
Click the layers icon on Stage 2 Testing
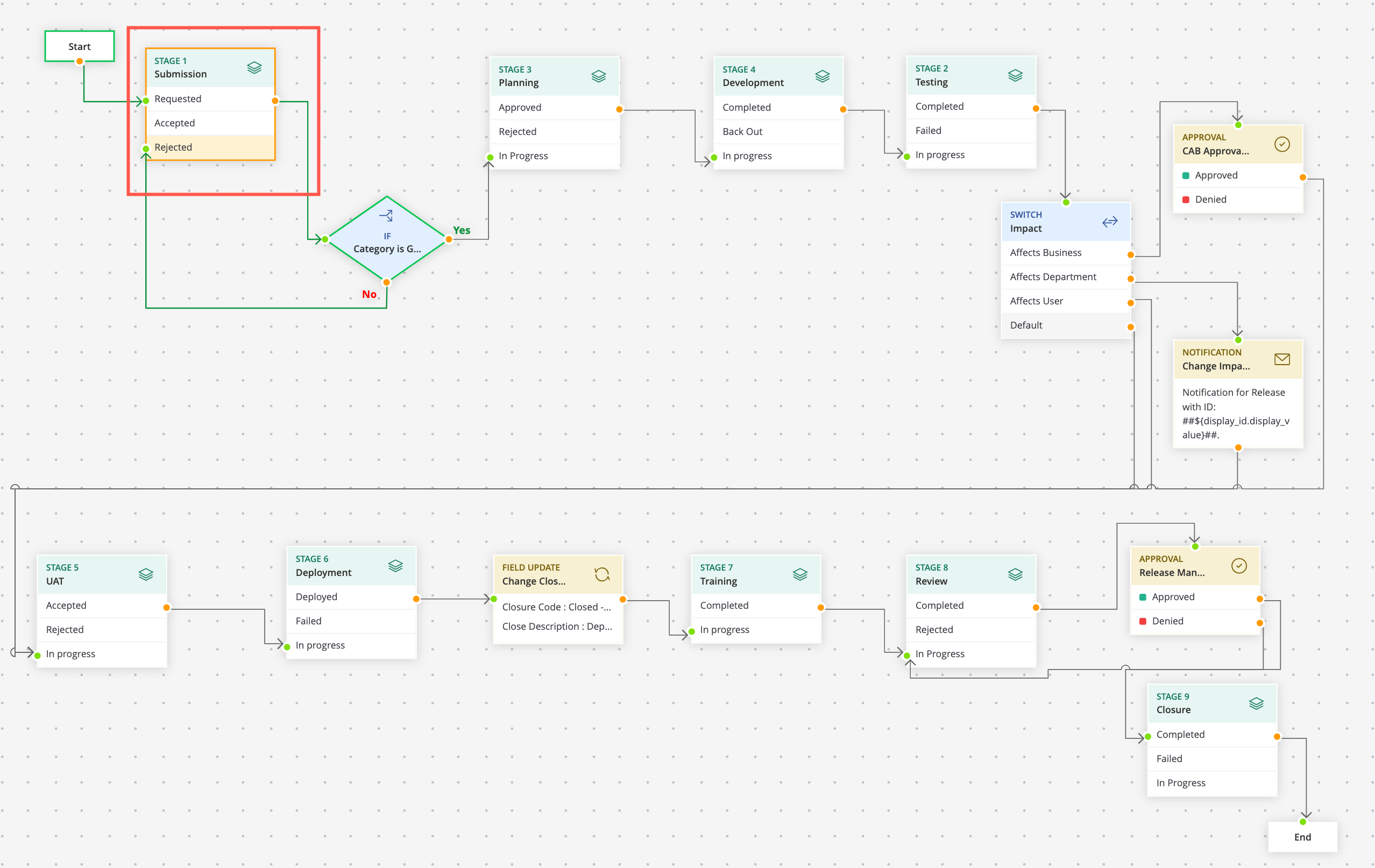[1015, 75]
